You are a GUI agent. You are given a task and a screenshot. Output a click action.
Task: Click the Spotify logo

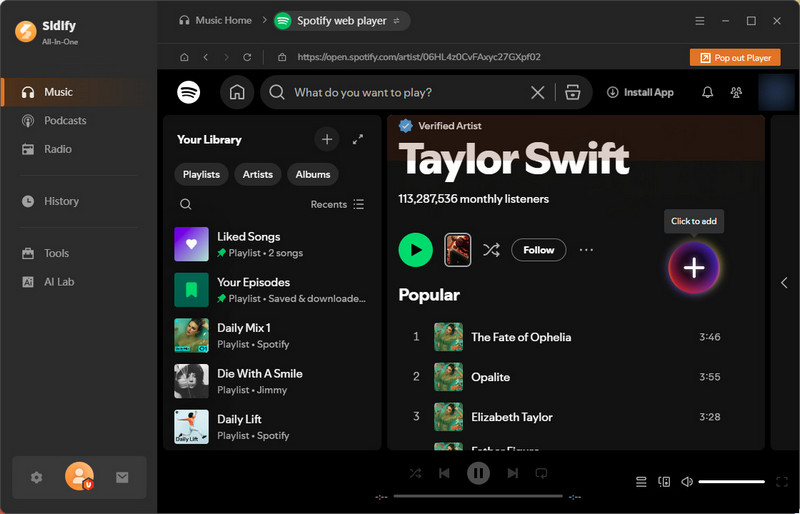[x=188, y=92]
